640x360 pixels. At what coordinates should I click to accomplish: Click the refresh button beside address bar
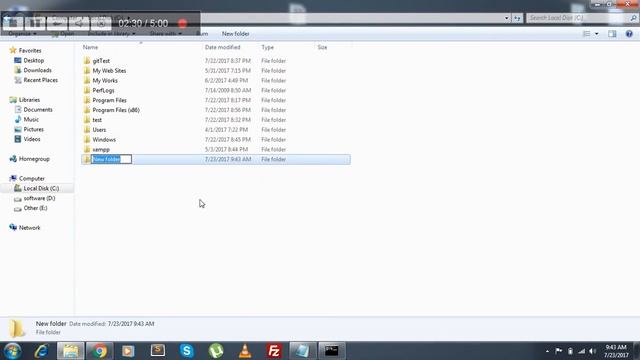click(517, 18)
